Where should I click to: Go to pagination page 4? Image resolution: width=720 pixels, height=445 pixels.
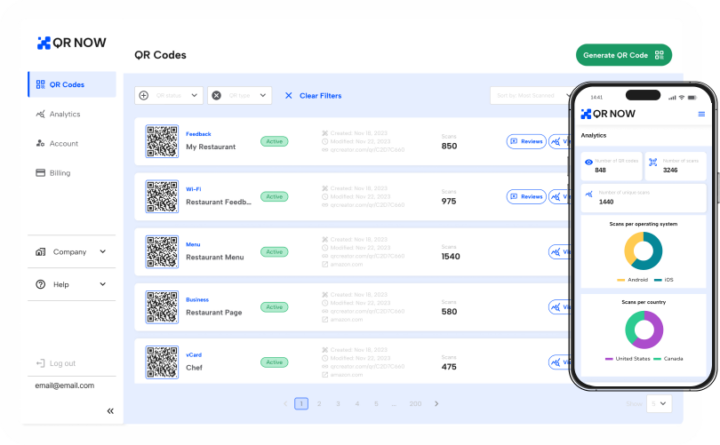pyautogui.click(x=357, y=404)
